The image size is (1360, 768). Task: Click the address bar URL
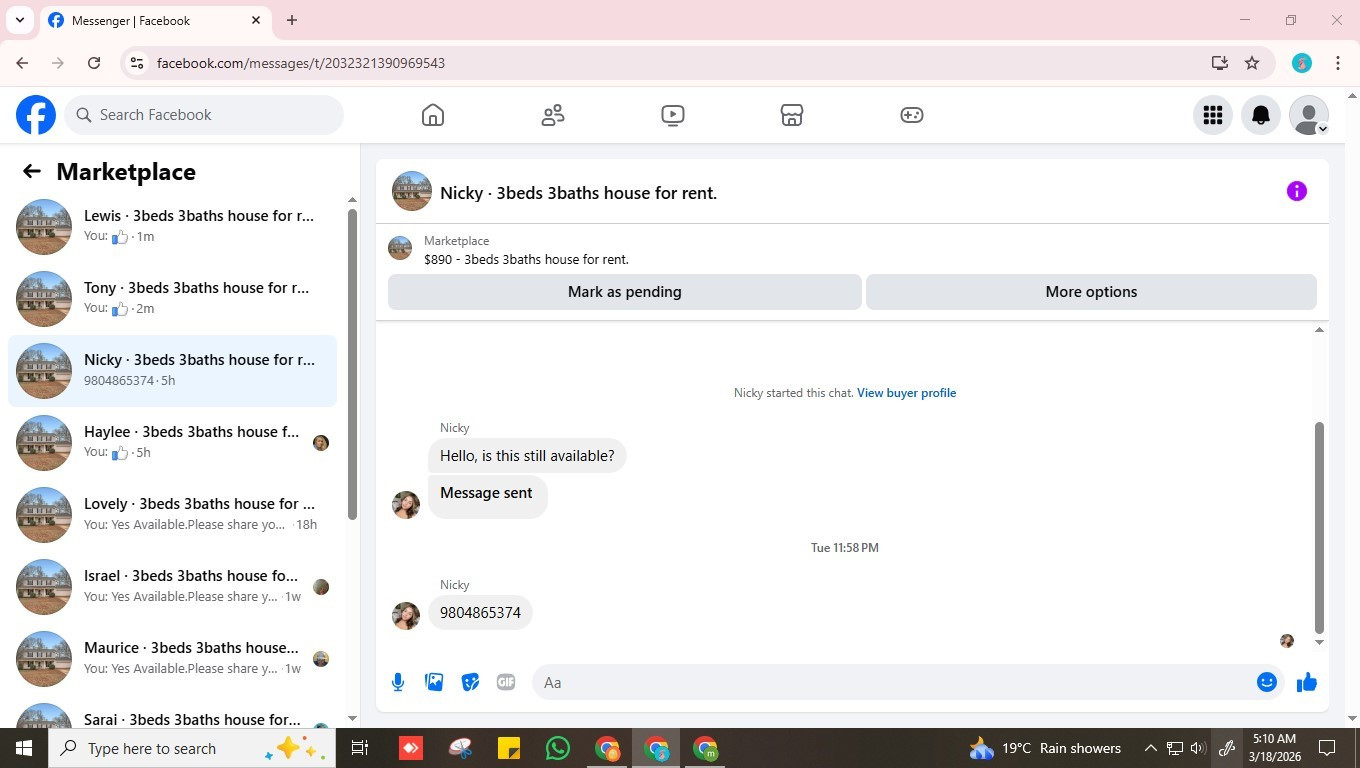pyautogui.click(x=301, y=63)
